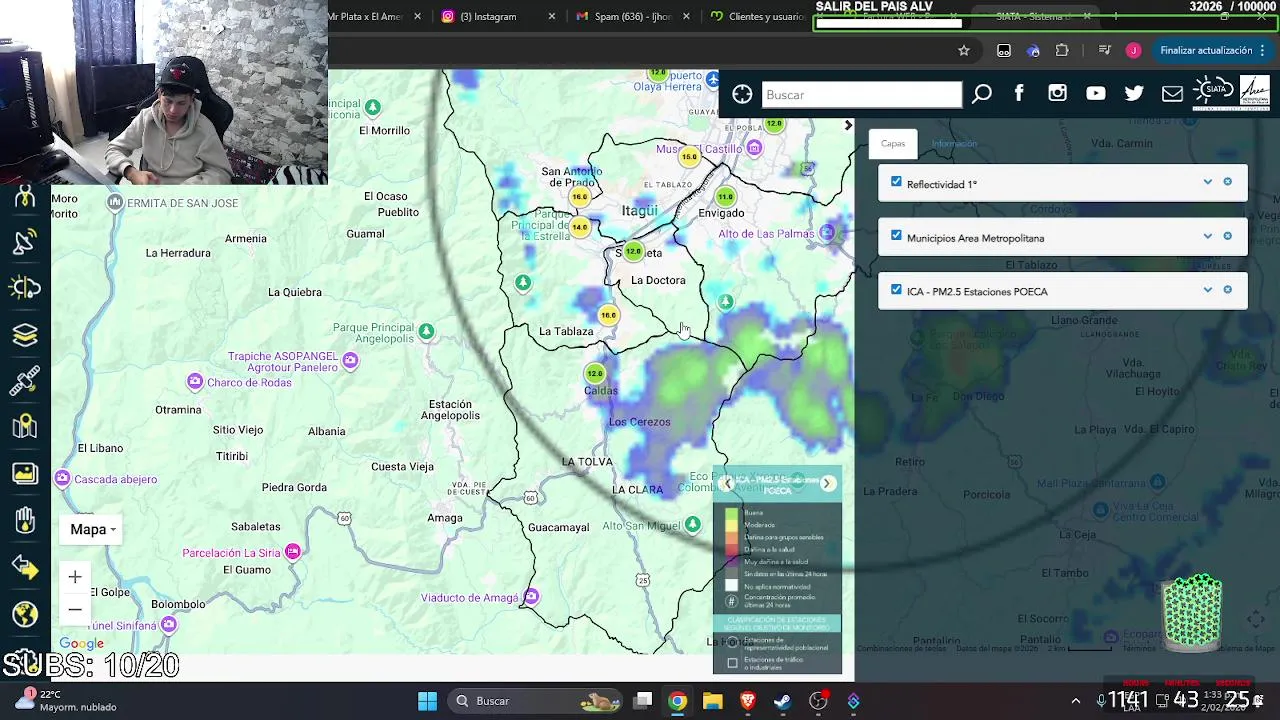Toggle Estaciones de tráfico o industriales checkbox

coord(733,663)
